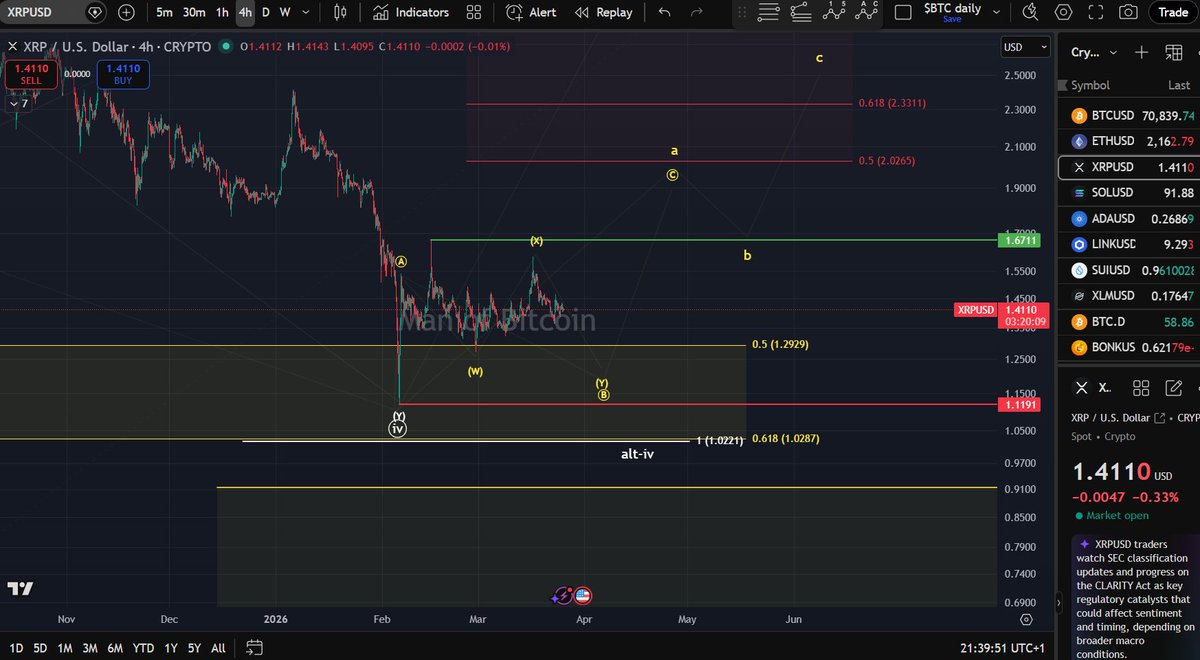Select the YTD date range

(x=143, y=648)
